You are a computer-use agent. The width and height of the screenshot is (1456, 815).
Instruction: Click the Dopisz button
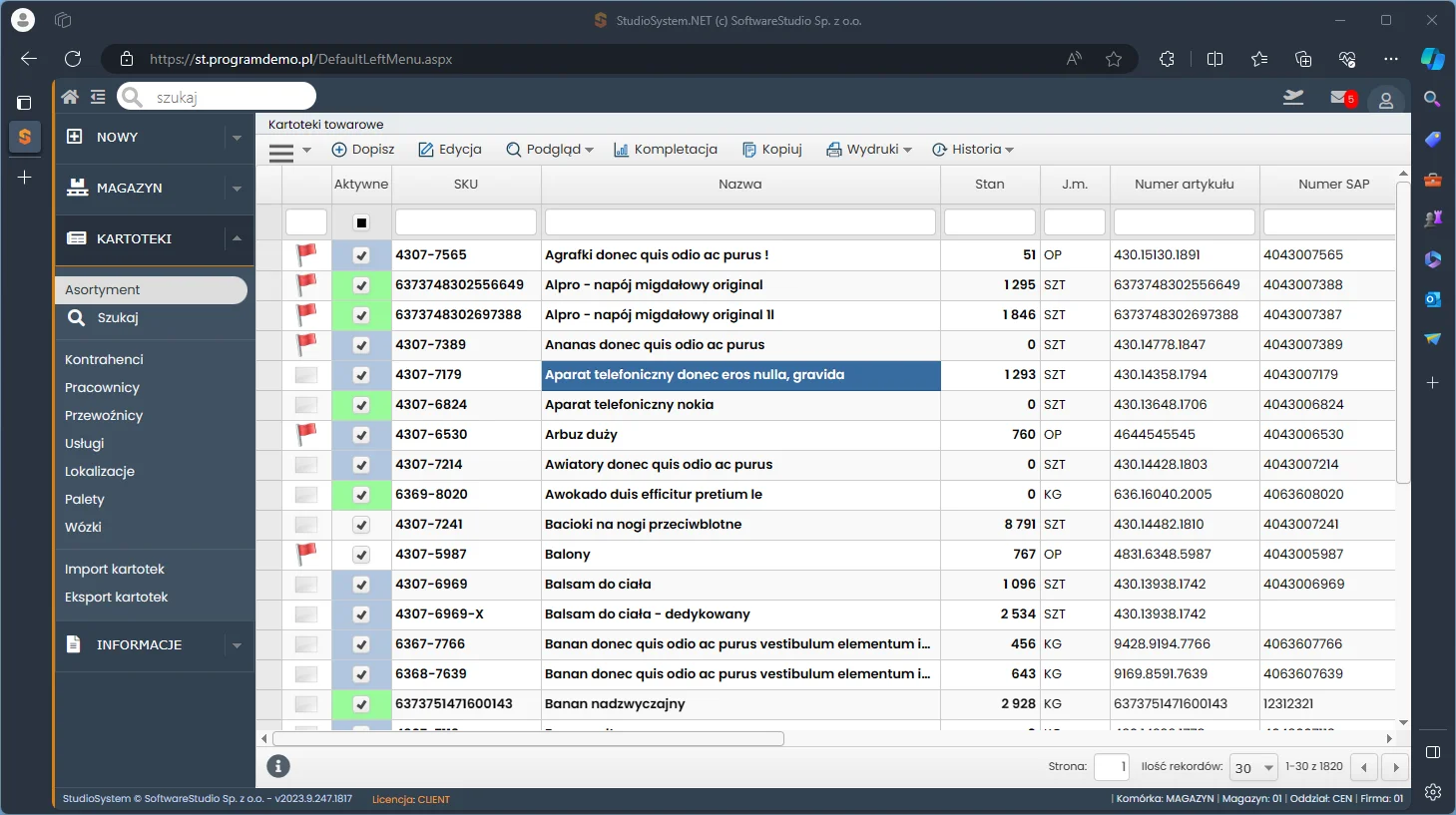click(x=363, y=150)
